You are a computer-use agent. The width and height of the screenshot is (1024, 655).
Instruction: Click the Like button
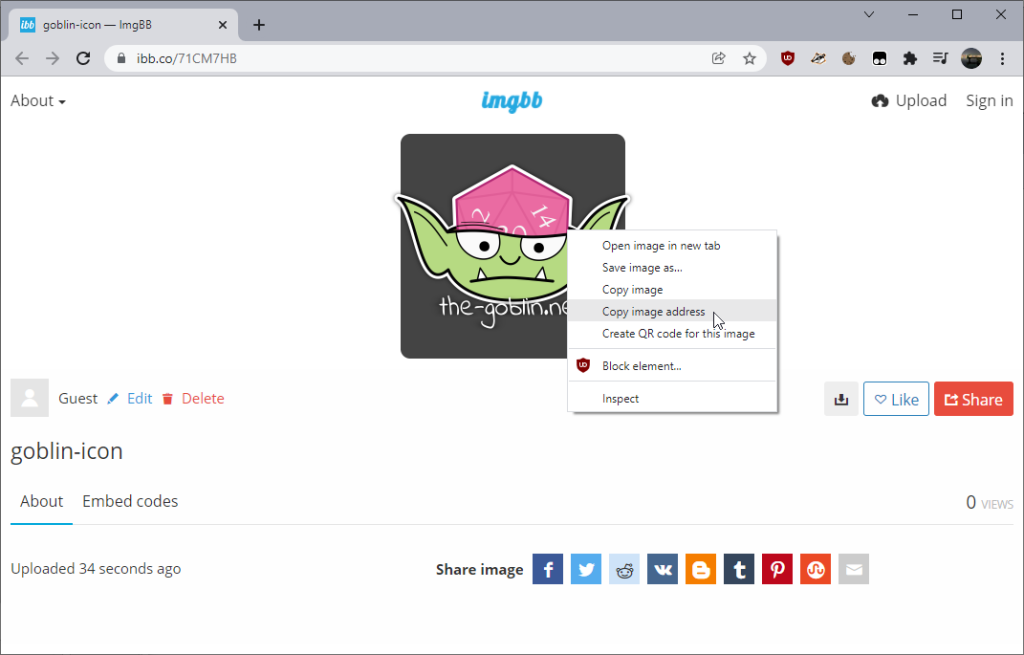click(x=896, y=399)
